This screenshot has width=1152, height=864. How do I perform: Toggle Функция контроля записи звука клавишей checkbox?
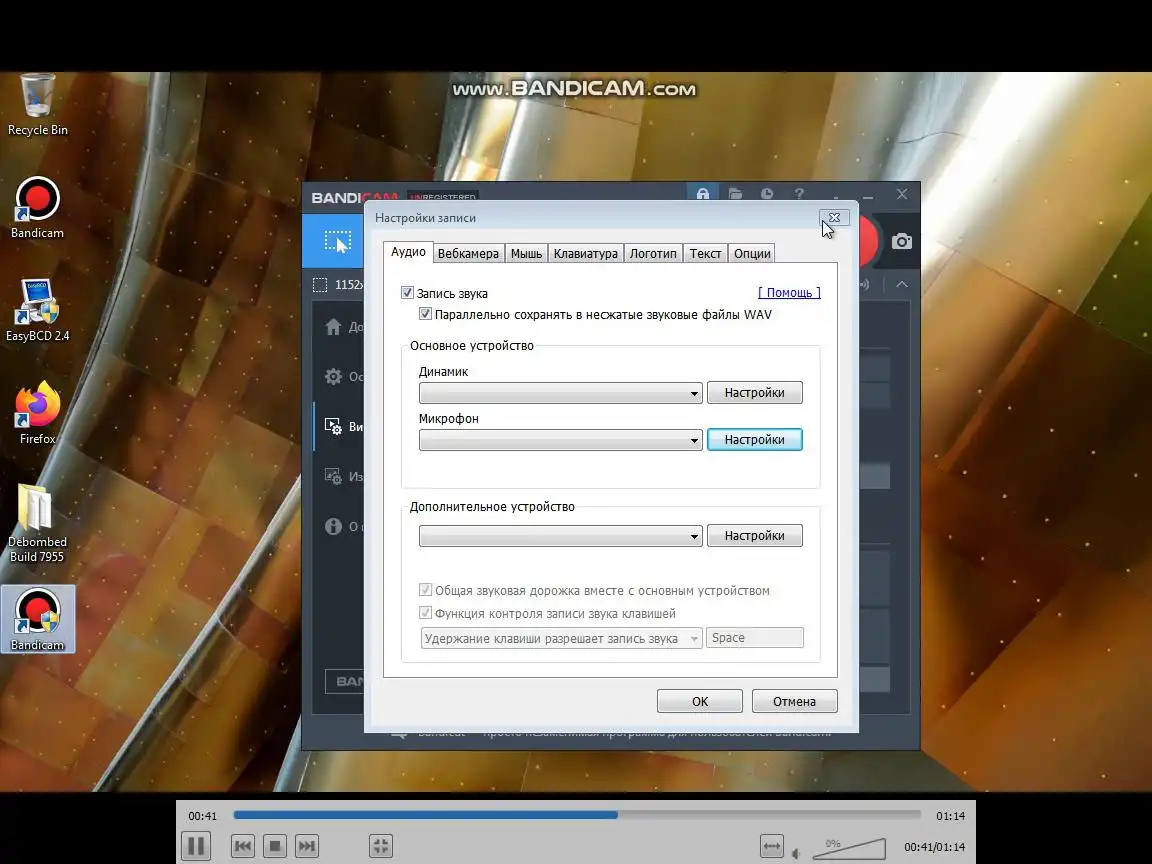(x=425, y=613)
